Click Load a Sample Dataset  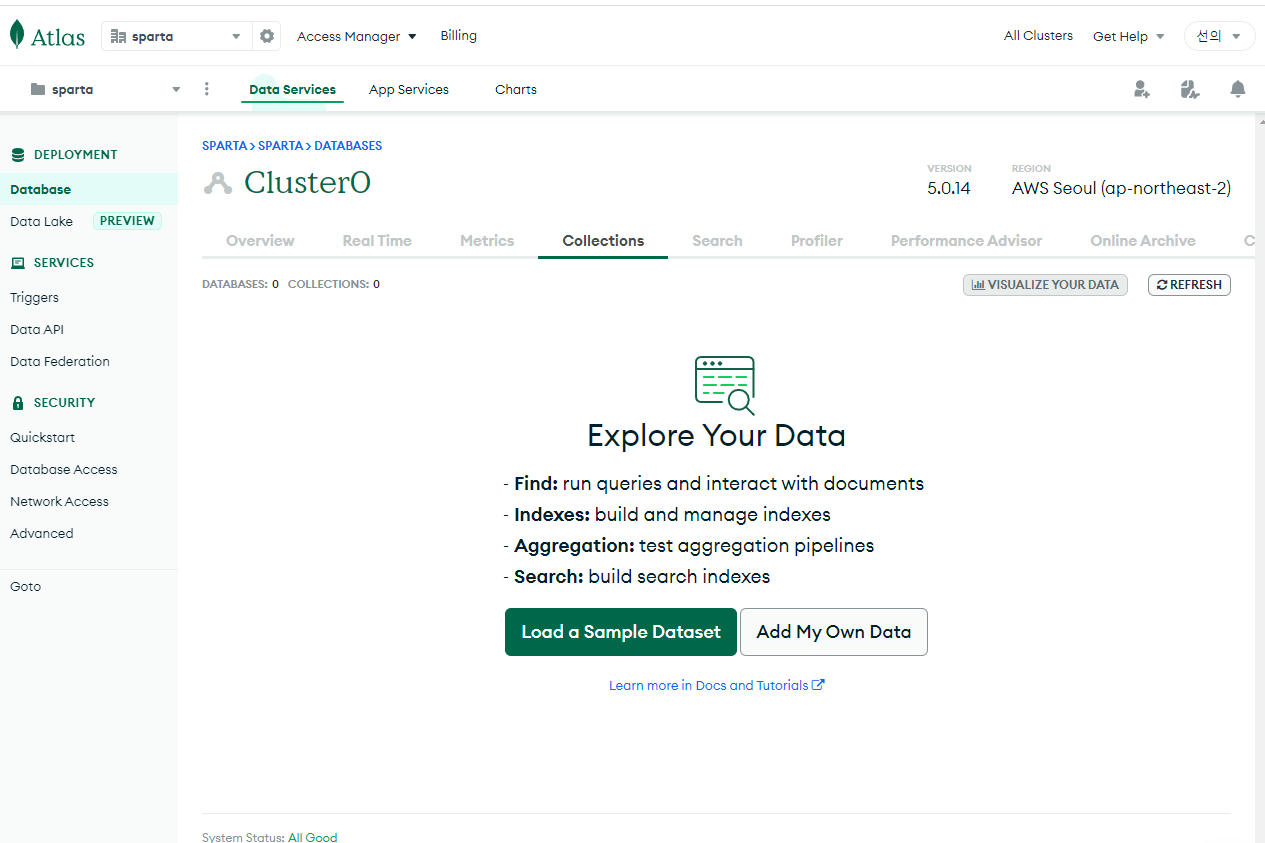(x=621, y=632)
